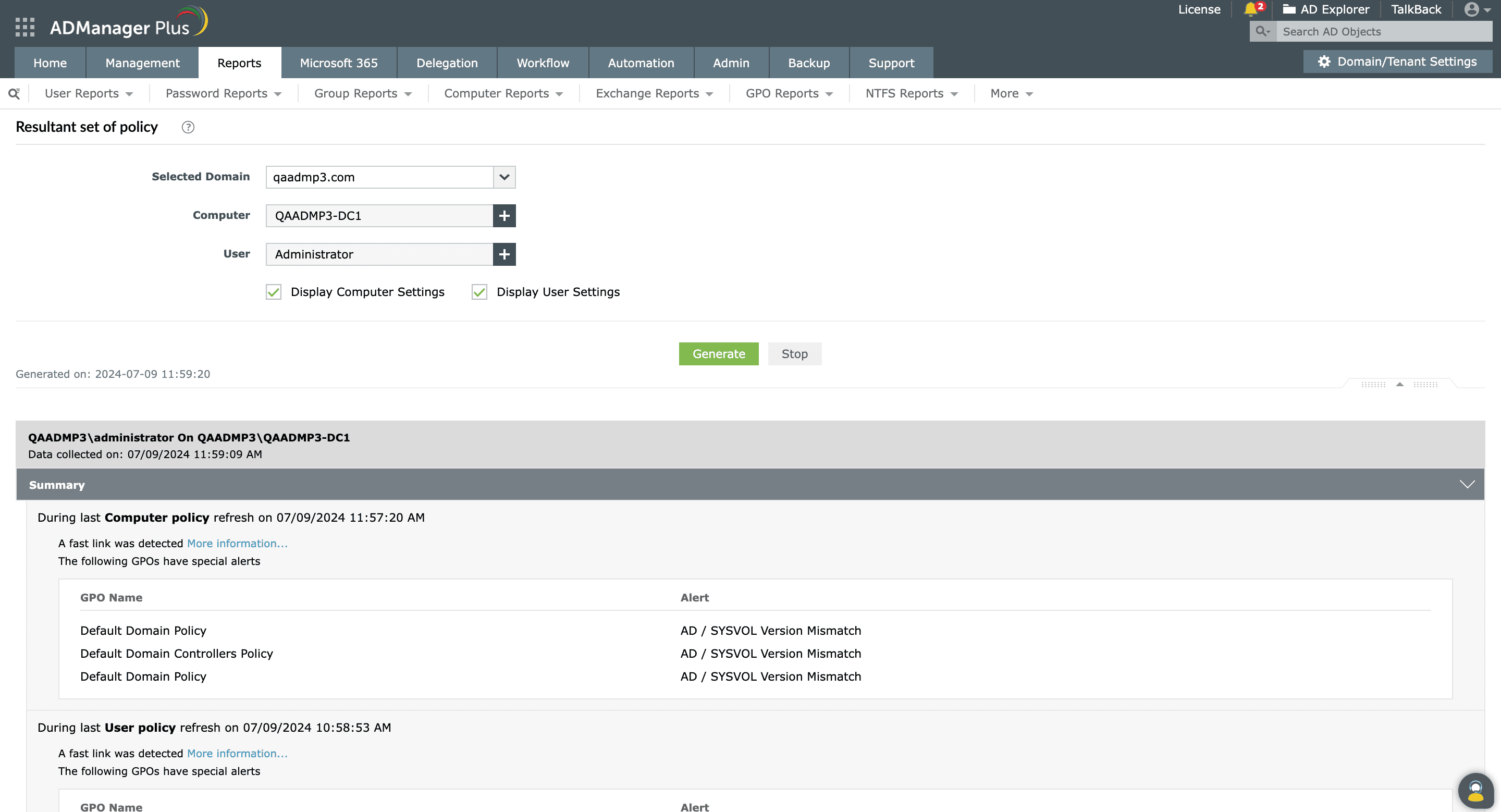Expand the Summary section chevron

coord(1467,484)
